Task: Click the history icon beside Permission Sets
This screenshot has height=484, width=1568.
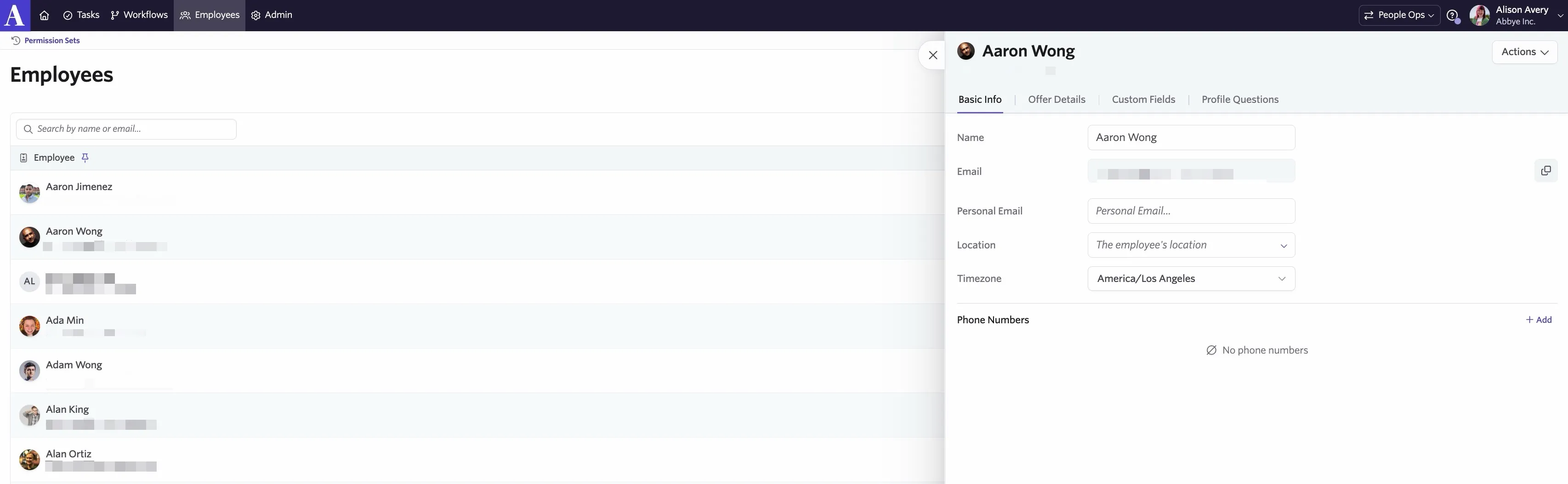Action: (16, 41)
